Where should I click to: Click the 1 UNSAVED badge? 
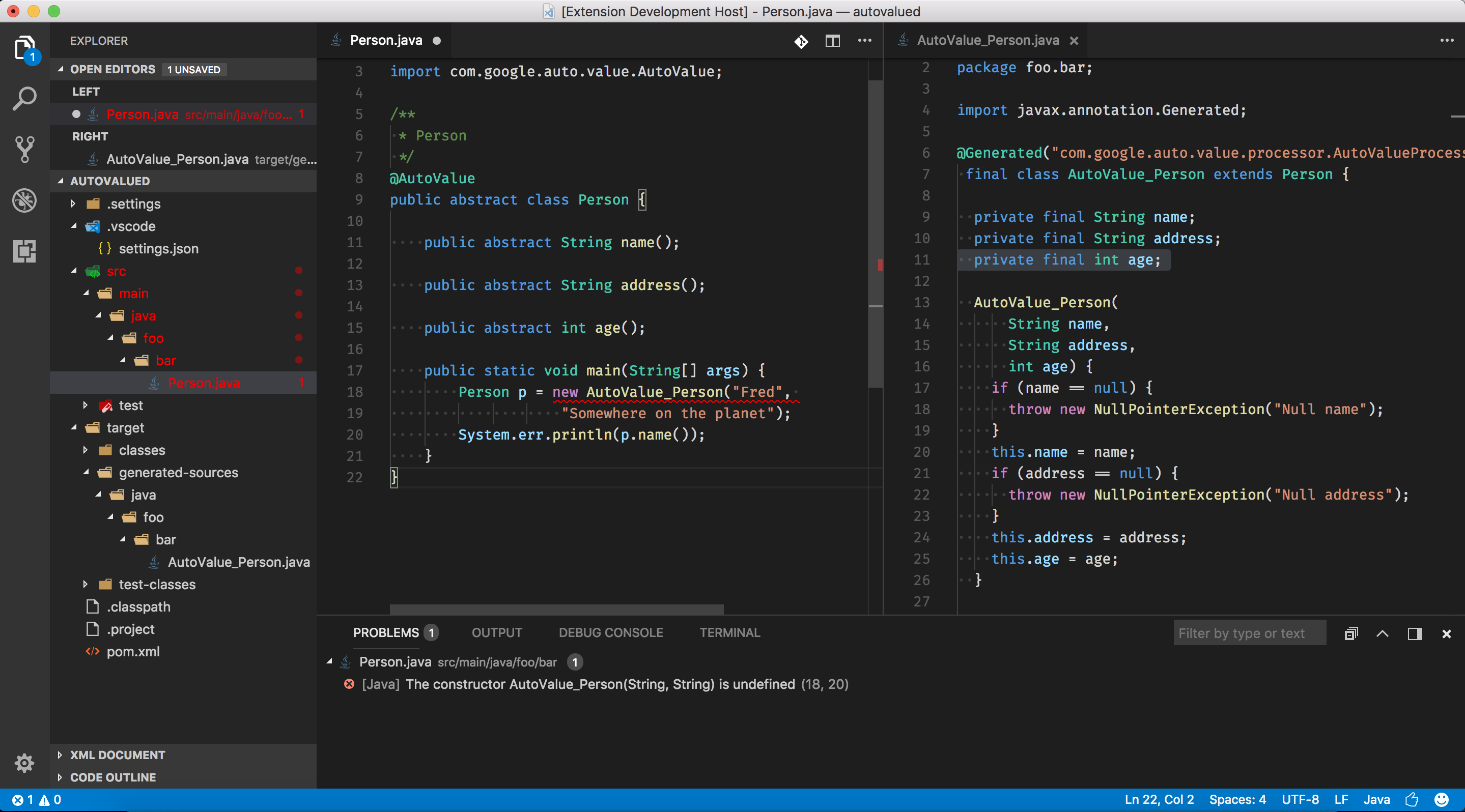pos(194,70)
